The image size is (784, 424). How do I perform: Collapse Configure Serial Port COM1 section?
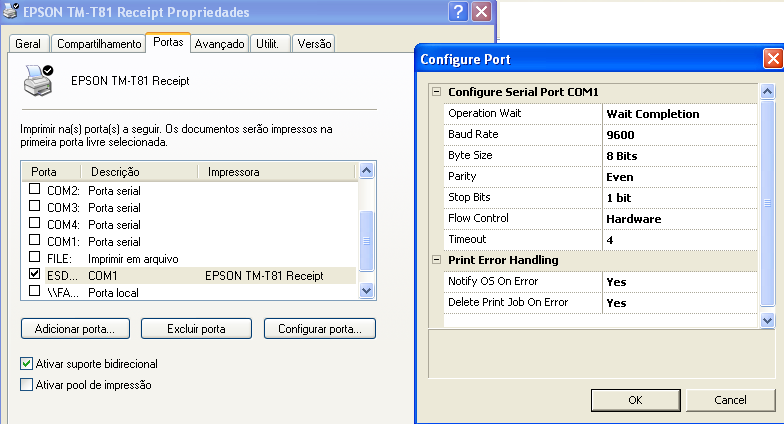click(x=436, y=92)
